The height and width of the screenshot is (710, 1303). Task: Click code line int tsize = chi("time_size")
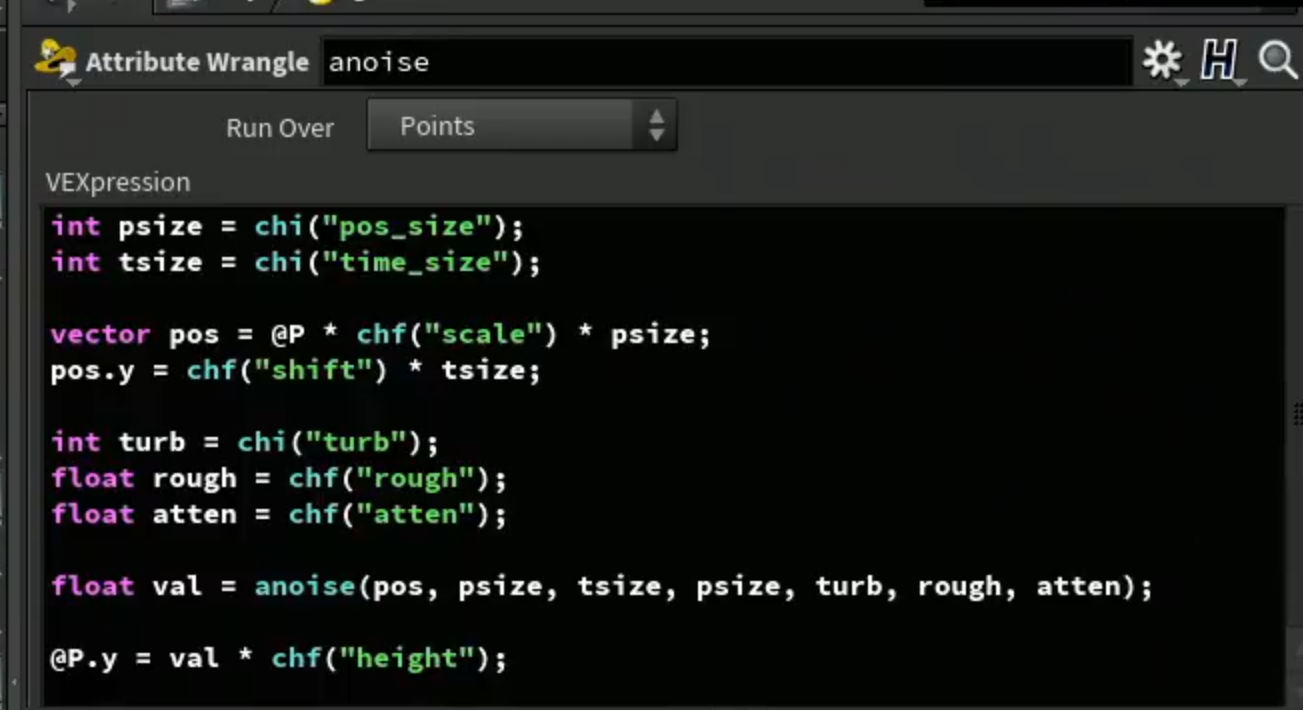pos(295,262)
